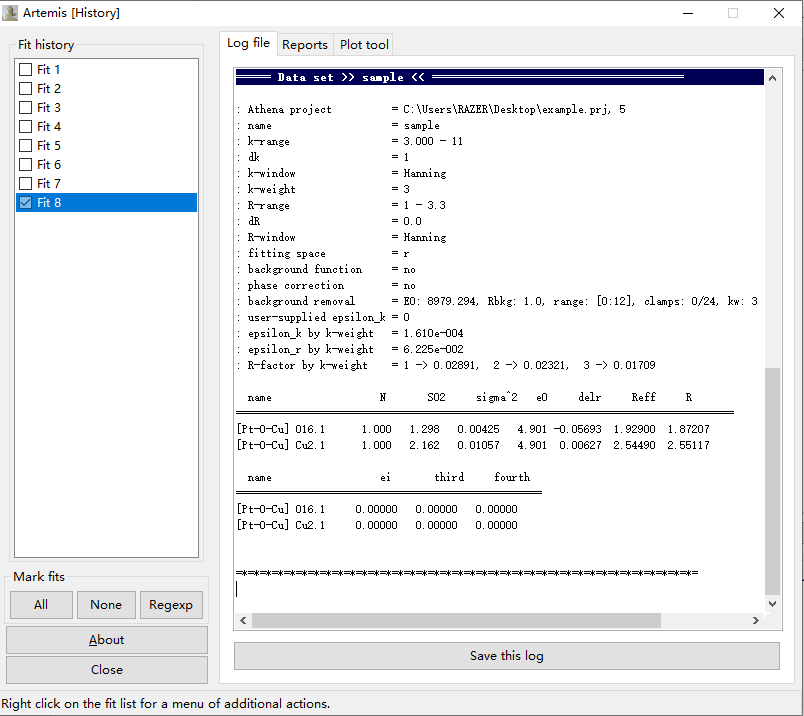Open the About dialog button

point(107,640)
